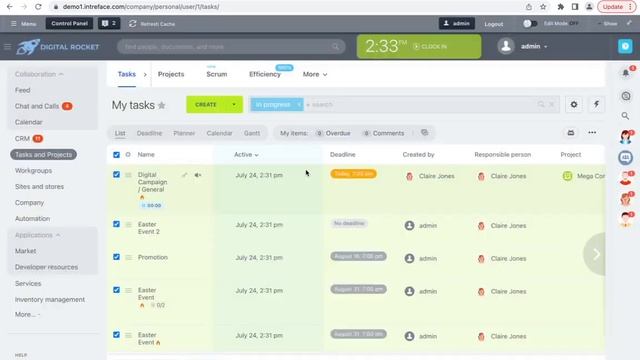Switch to Gantt view
Image resolution: width=640 pixels, height=360 pixels.
click(x=252, y=133)
